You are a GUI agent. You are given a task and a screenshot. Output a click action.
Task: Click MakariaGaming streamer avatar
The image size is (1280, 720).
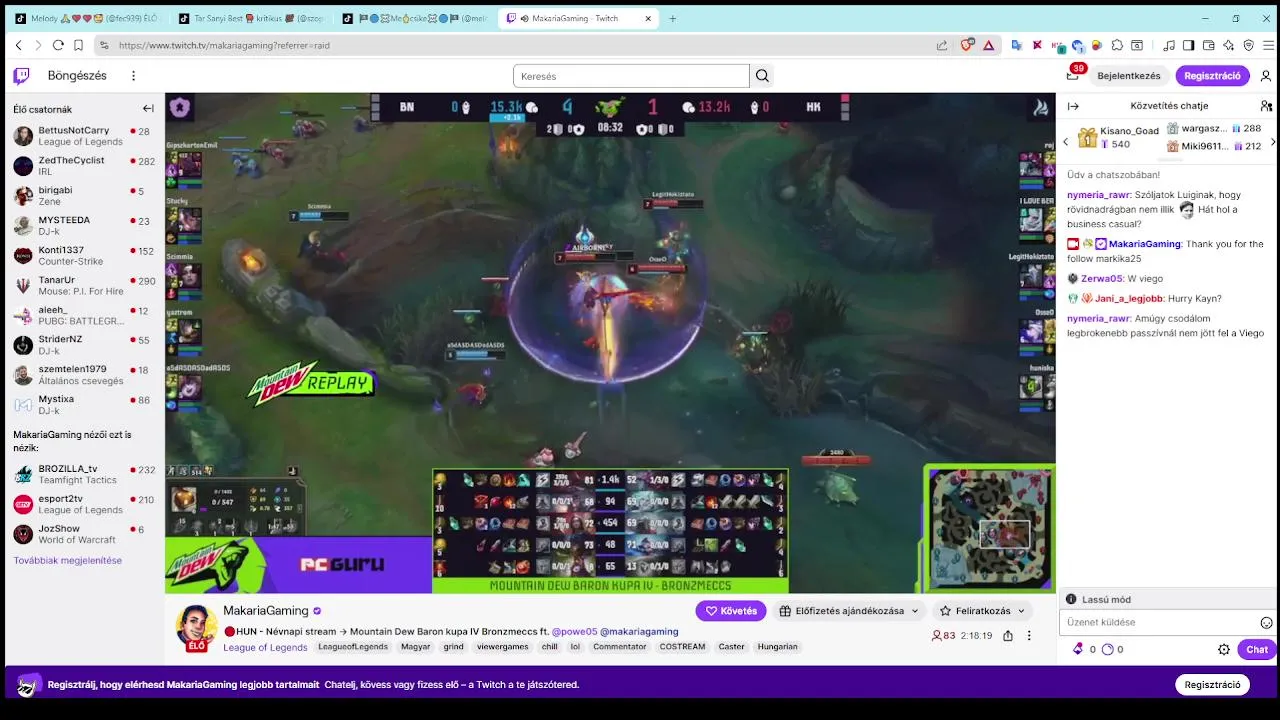(x=196, y=626)
